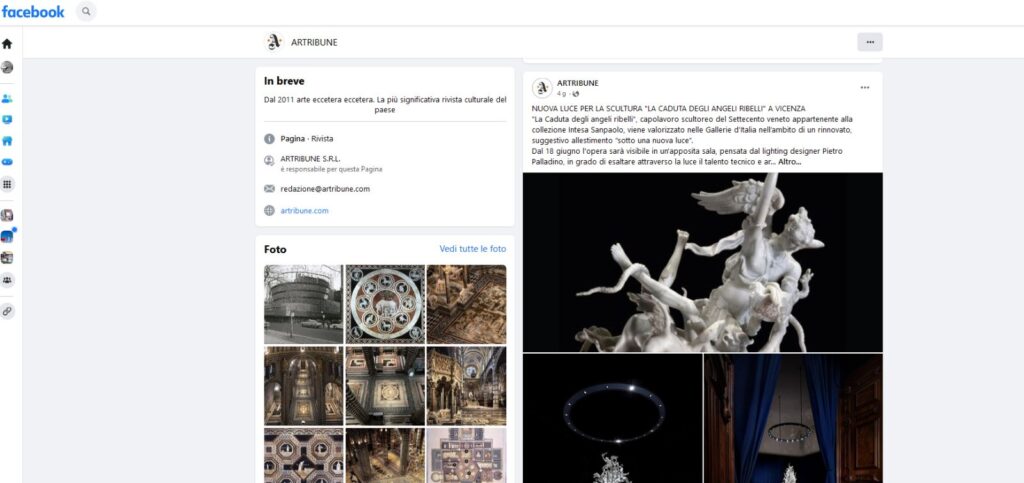The height and width of the screenshot is (483, 1024).
Task: Open the first shortcut thumbnail in the sidebar
Action: pos(7,215)
